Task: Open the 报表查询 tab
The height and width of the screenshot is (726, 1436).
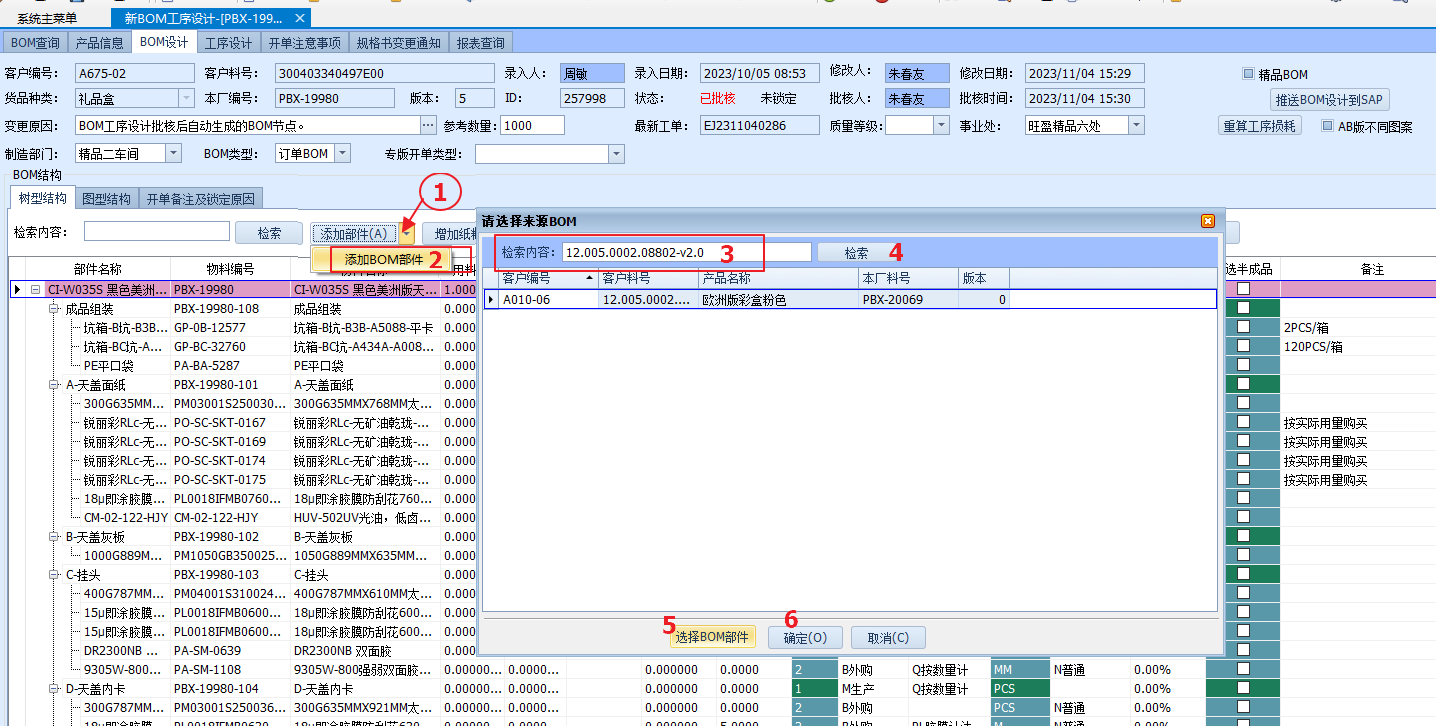Action: (x=481, y=42)
